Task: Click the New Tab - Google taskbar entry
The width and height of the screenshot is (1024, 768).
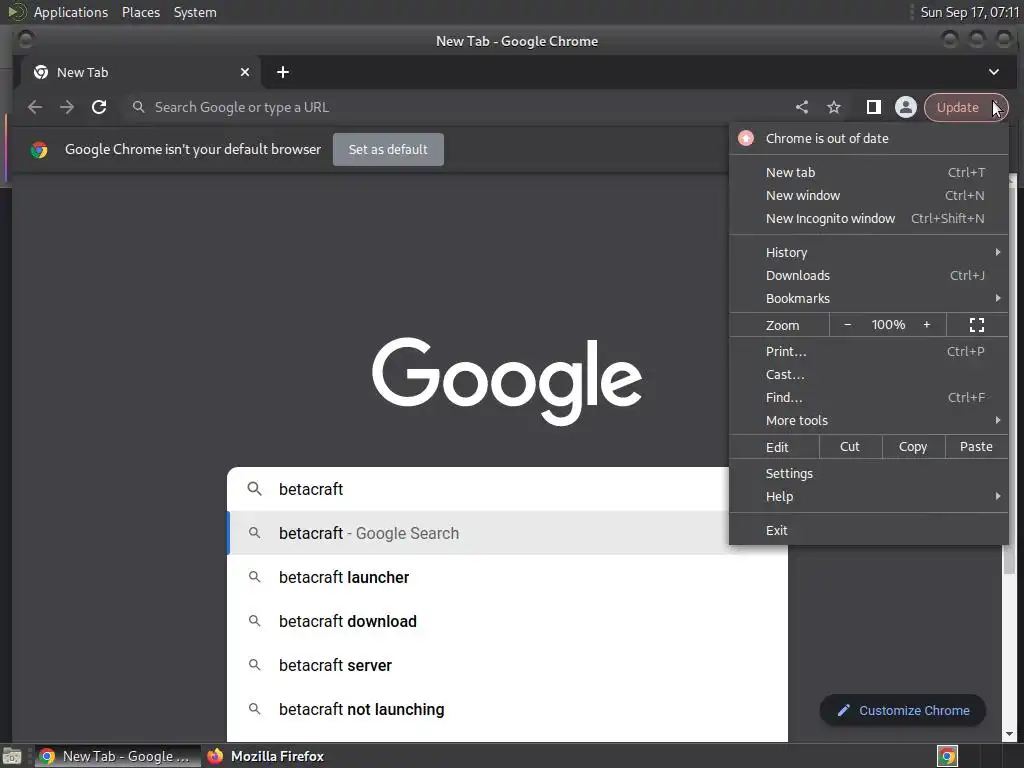Action: 117,756
